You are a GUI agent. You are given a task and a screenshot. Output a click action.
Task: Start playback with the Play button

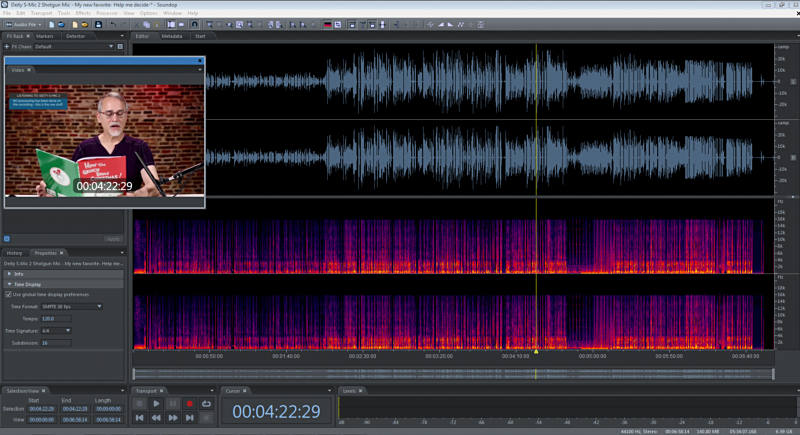tap(156, 404)
